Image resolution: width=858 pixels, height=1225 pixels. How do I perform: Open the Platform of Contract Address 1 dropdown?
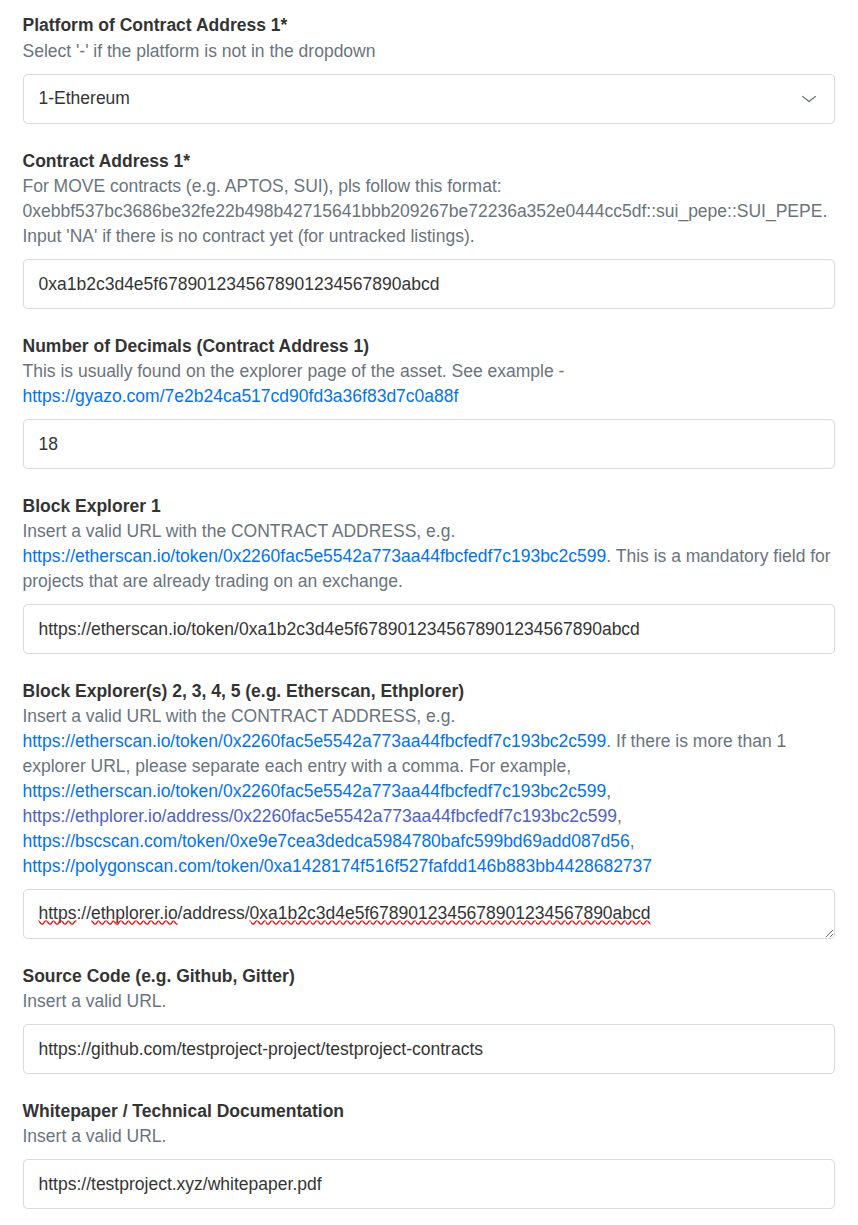[x=428, y=99]
